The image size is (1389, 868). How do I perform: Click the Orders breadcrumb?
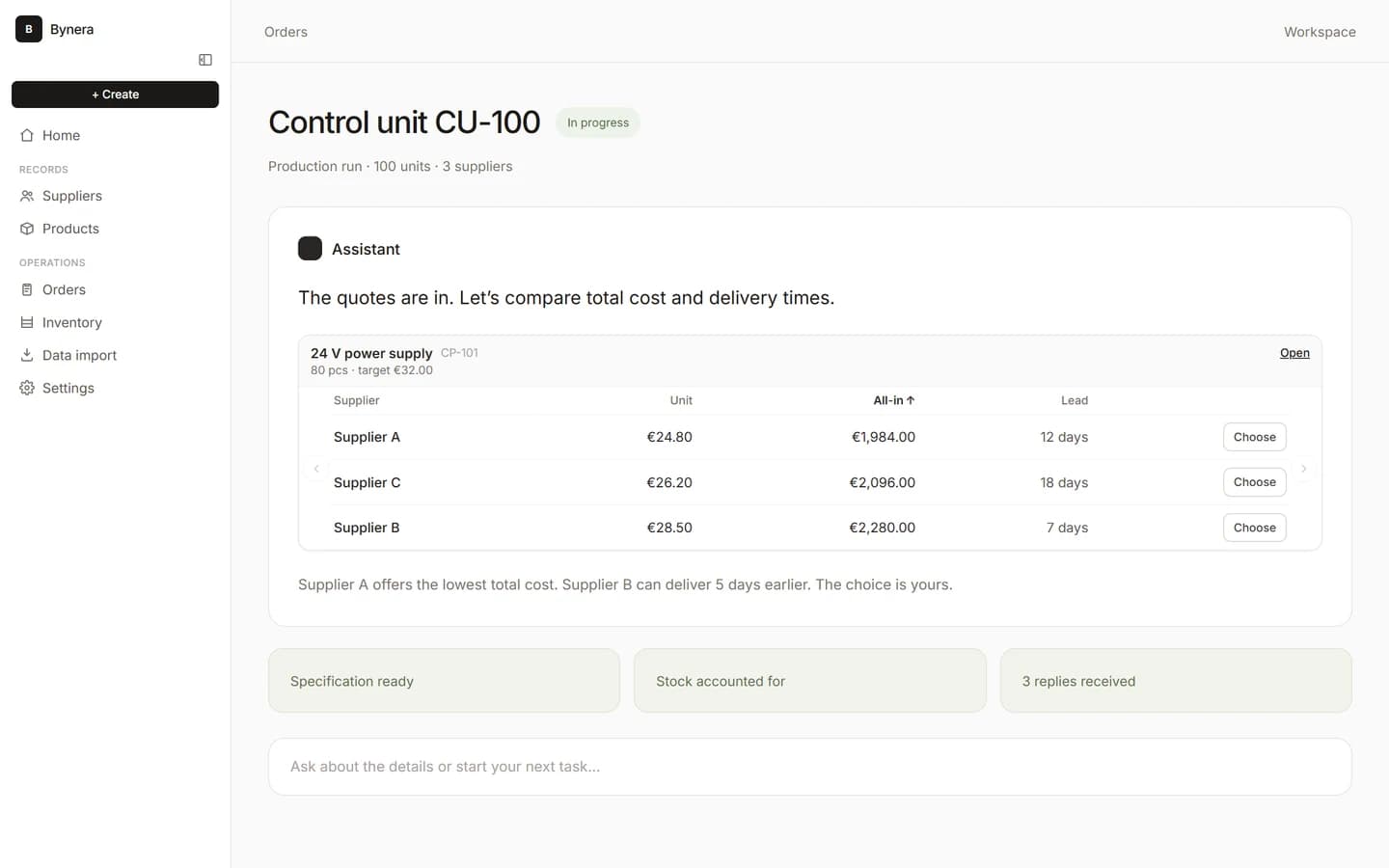(286, 32)
